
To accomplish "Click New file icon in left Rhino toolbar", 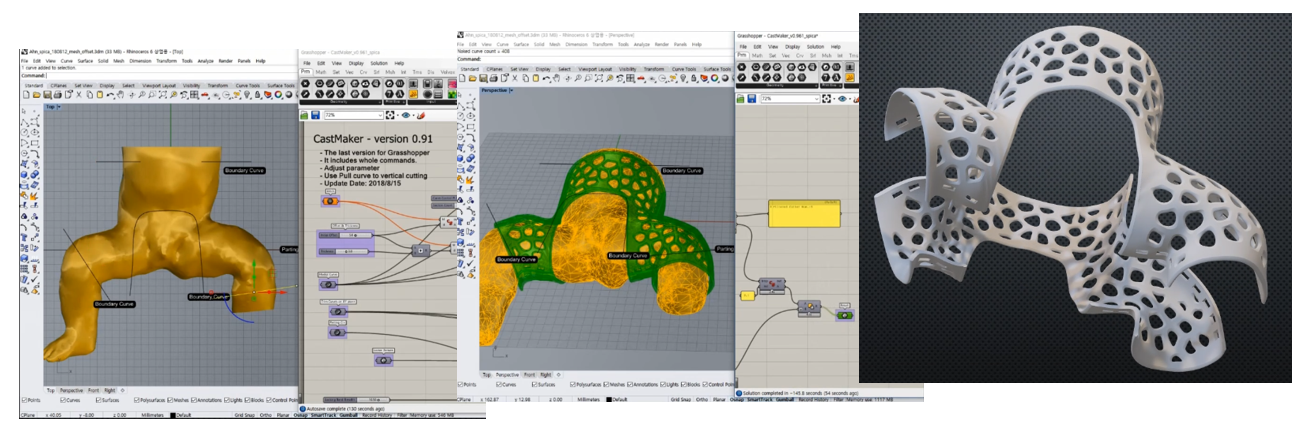I will (27, 95).
